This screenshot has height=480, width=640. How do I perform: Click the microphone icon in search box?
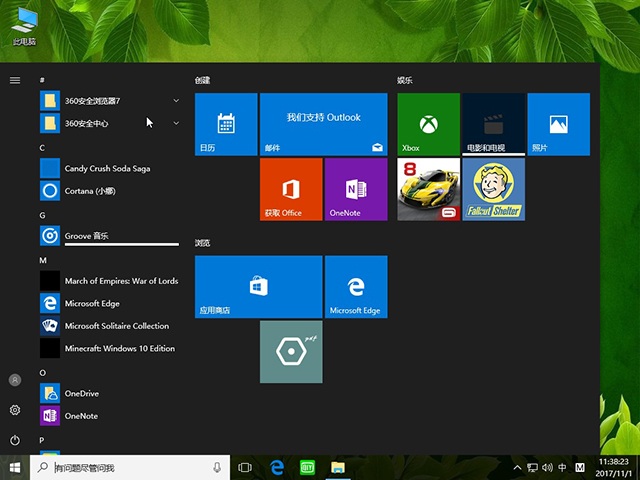click(x=217, y=467)
